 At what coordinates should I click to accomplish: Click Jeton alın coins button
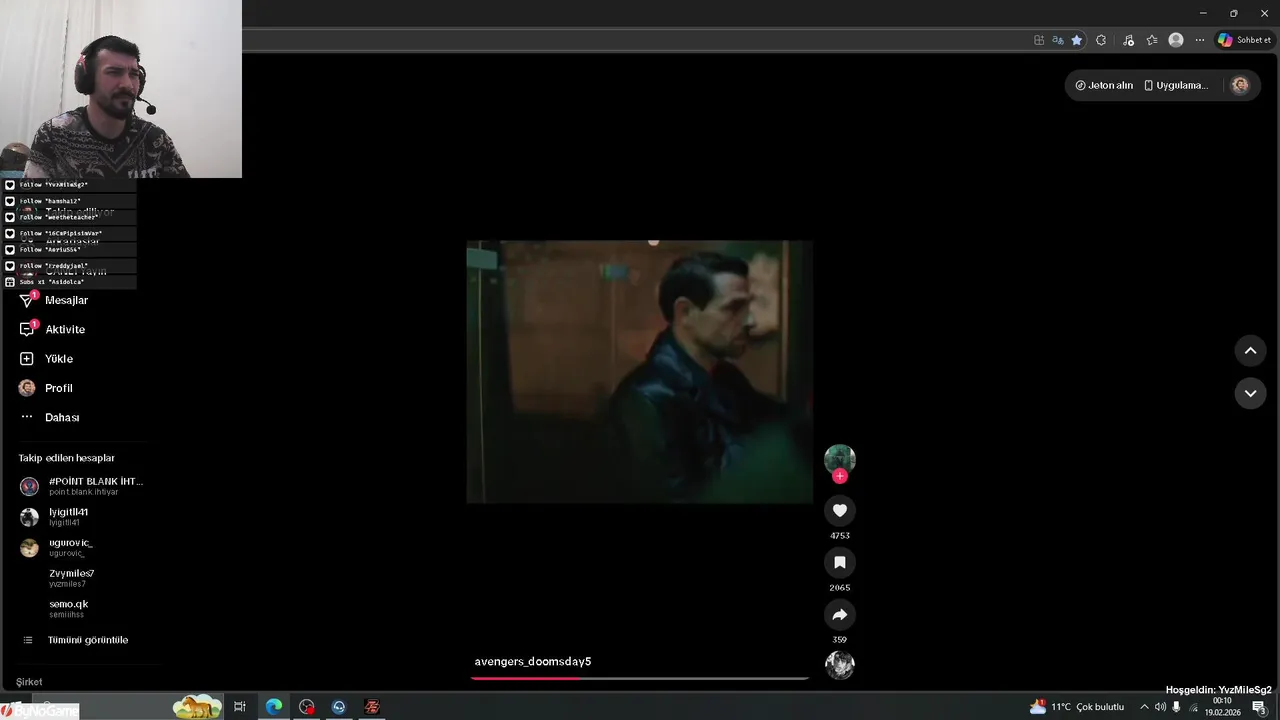(1104, 85)
